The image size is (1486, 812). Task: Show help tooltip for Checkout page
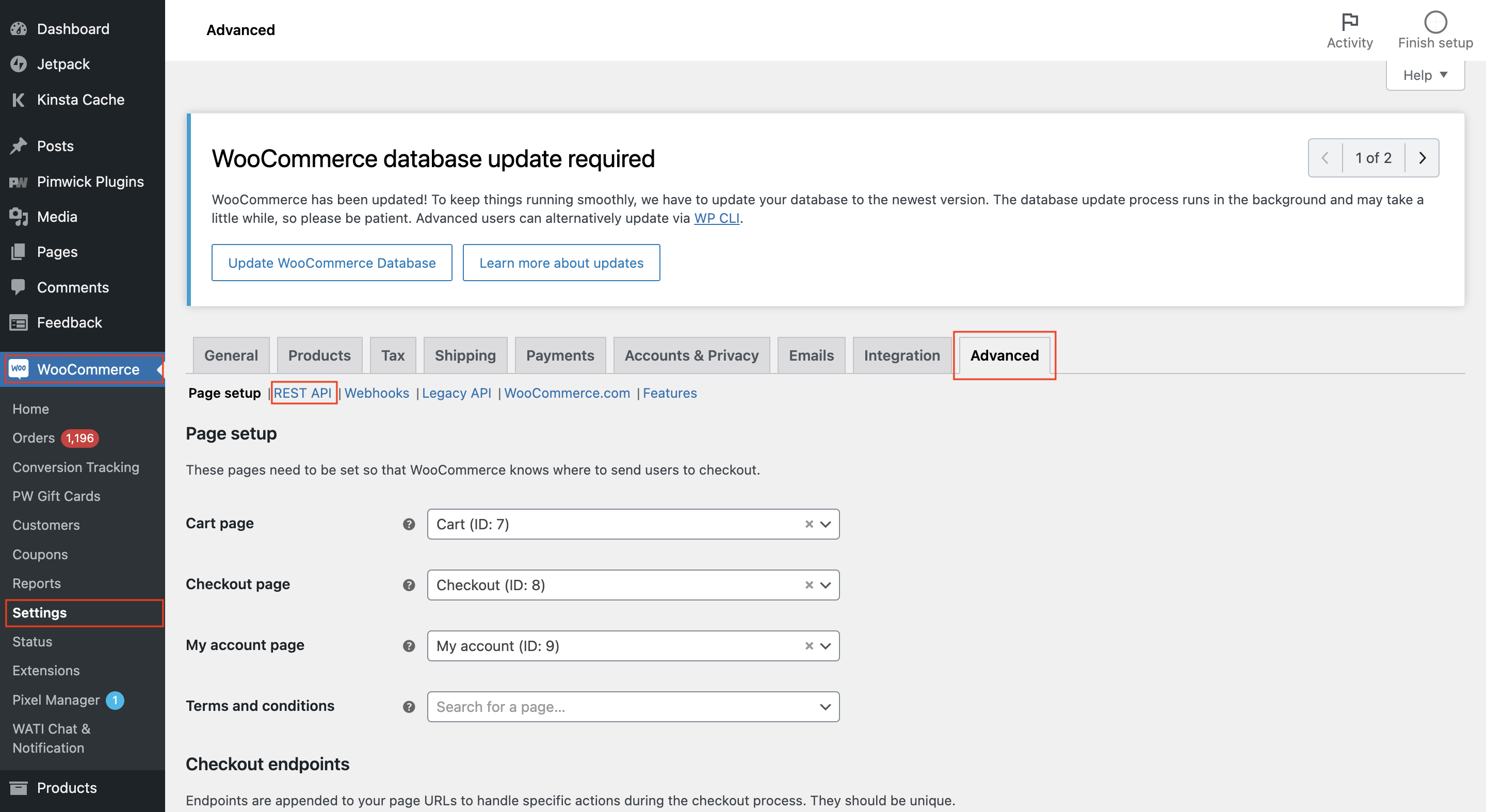[x=409, y=585]
